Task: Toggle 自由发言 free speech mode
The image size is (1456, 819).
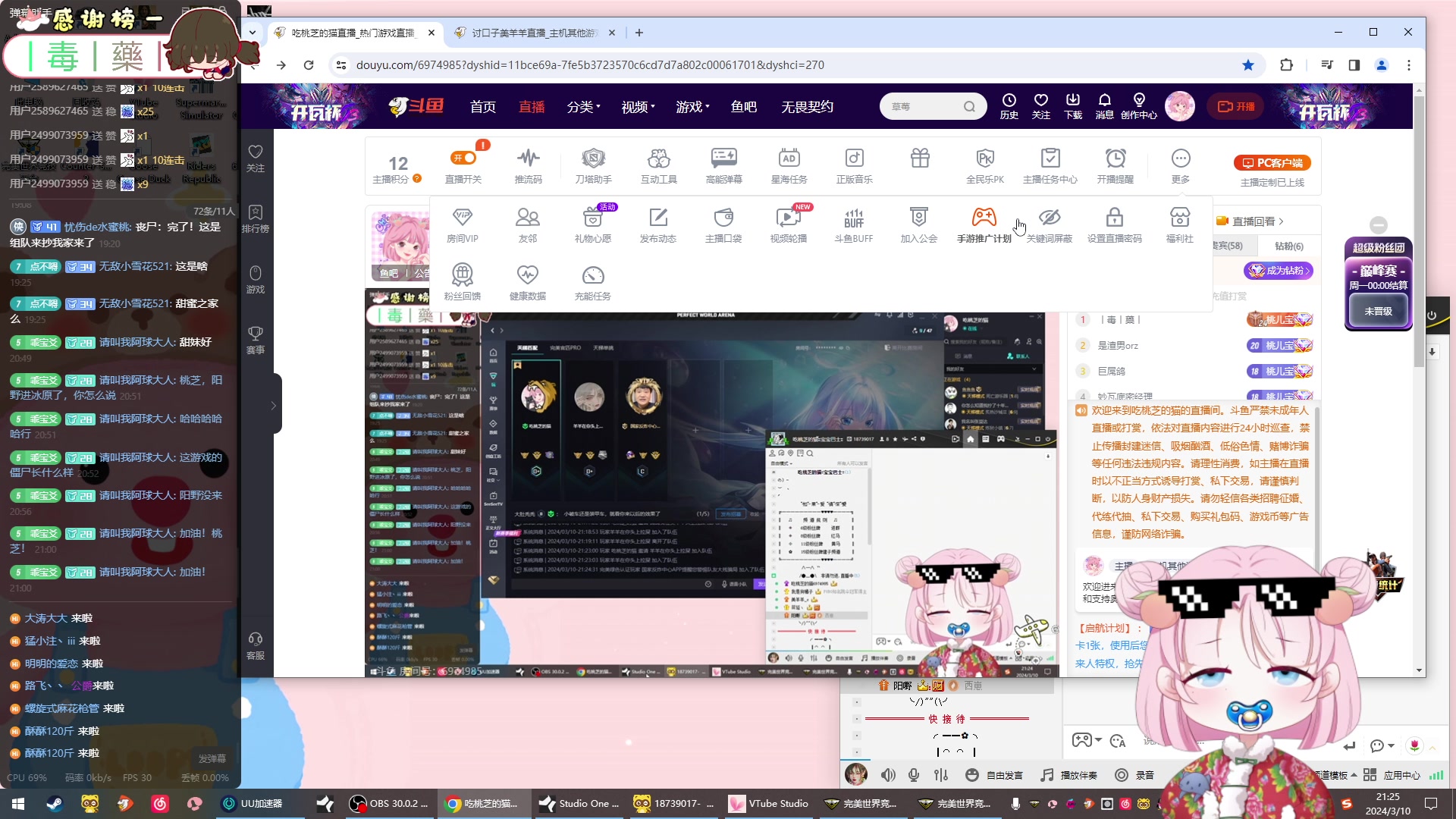Action: [x=994, y=775]
